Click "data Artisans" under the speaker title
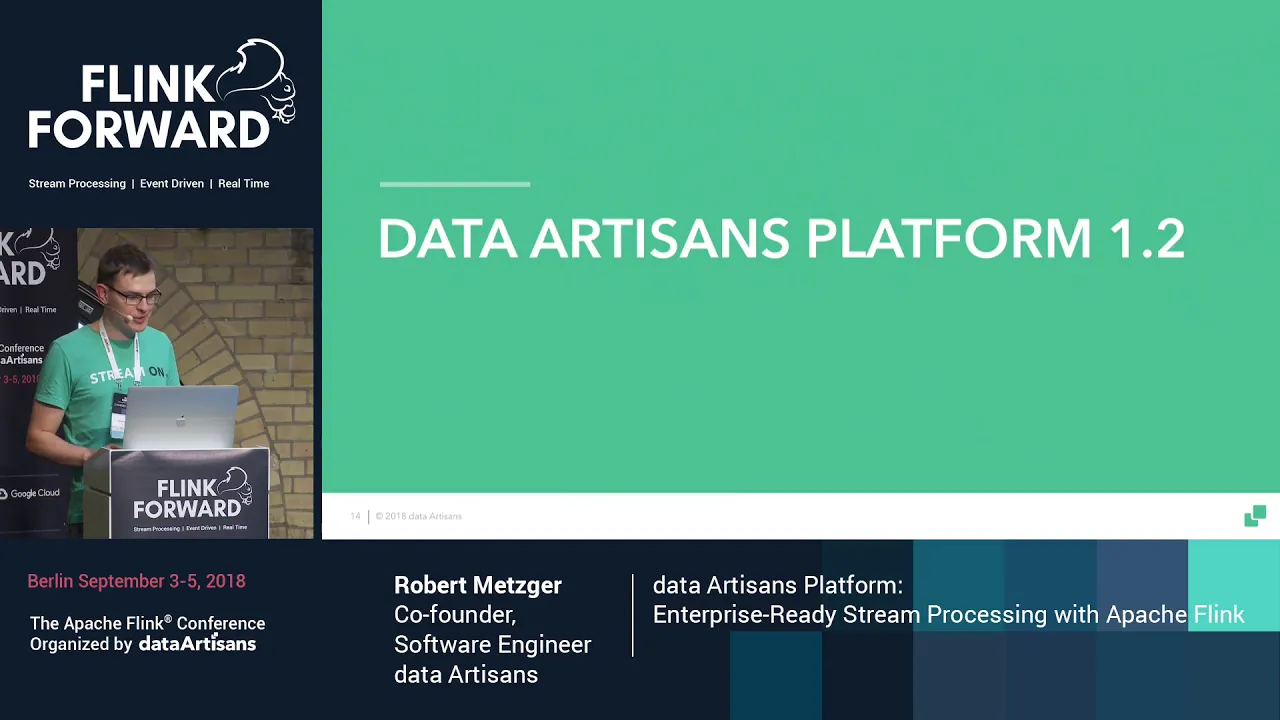 point(466,675)
